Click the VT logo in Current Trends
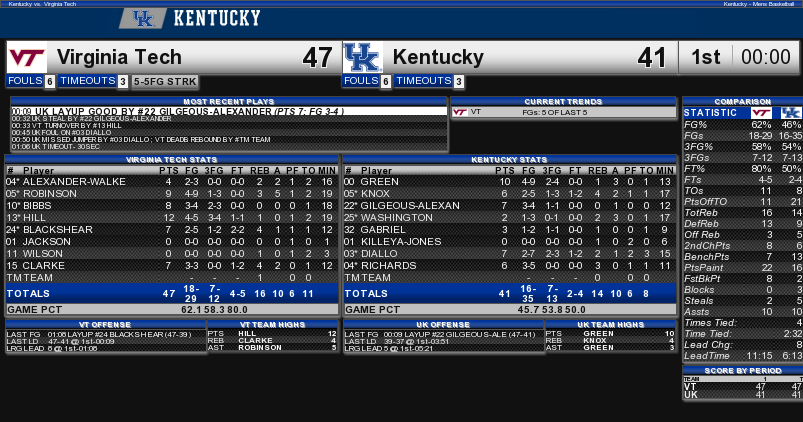The height and width of the screenshot is (422, 803). coord(460,112)
